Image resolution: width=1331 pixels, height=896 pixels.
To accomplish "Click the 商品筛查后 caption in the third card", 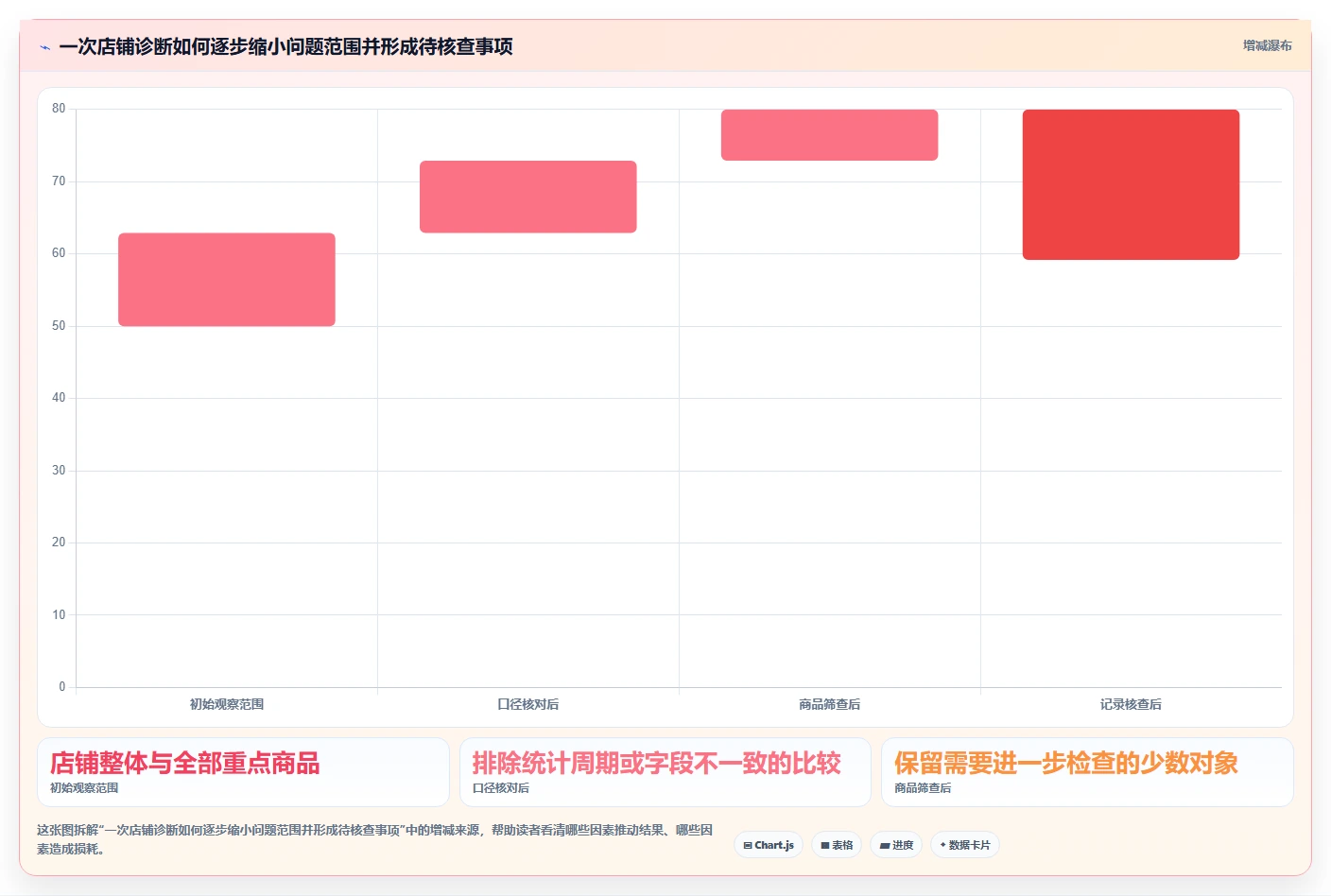I will [923, 788].
